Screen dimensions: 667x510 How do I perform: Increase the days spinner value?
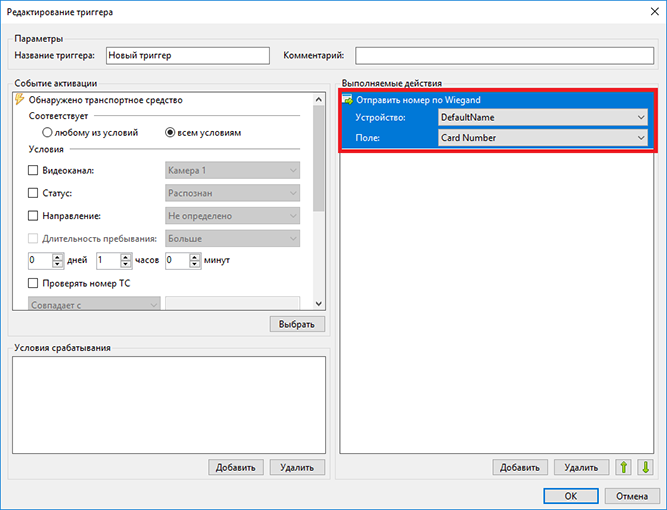point(57,256)
